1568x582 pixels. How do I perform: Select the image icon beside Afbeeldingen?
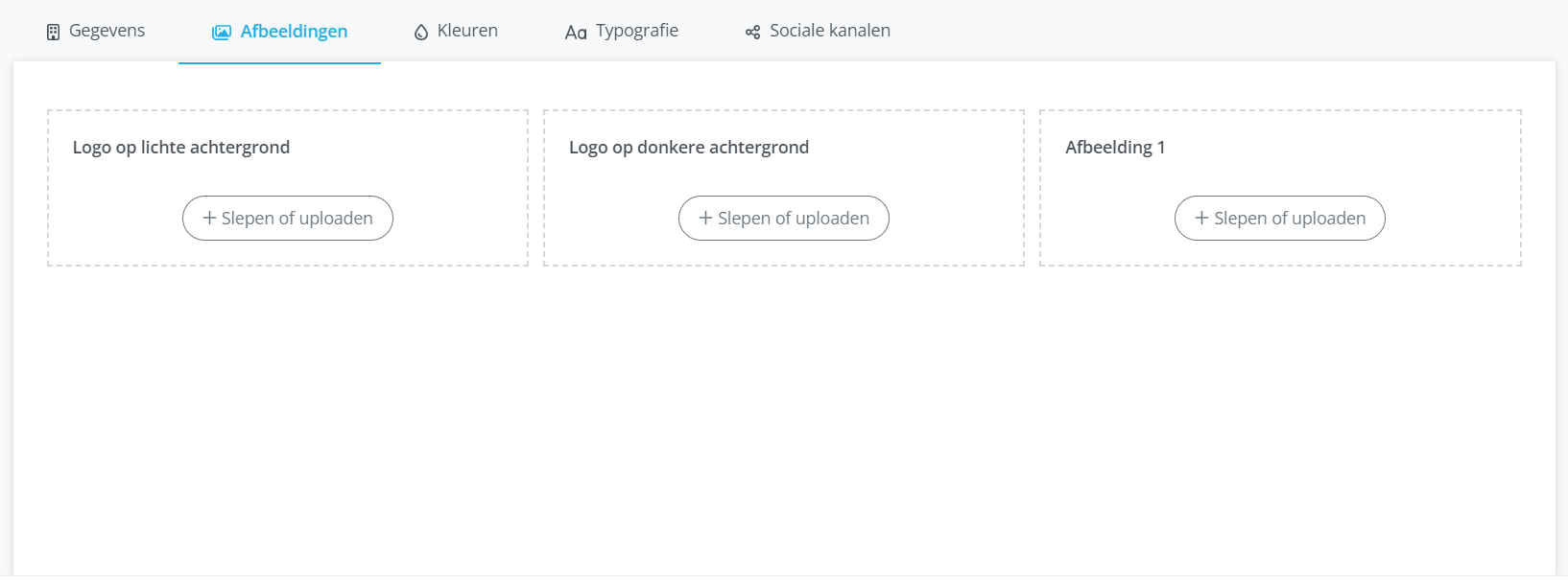pyautogui.click(x=221, y=30)
